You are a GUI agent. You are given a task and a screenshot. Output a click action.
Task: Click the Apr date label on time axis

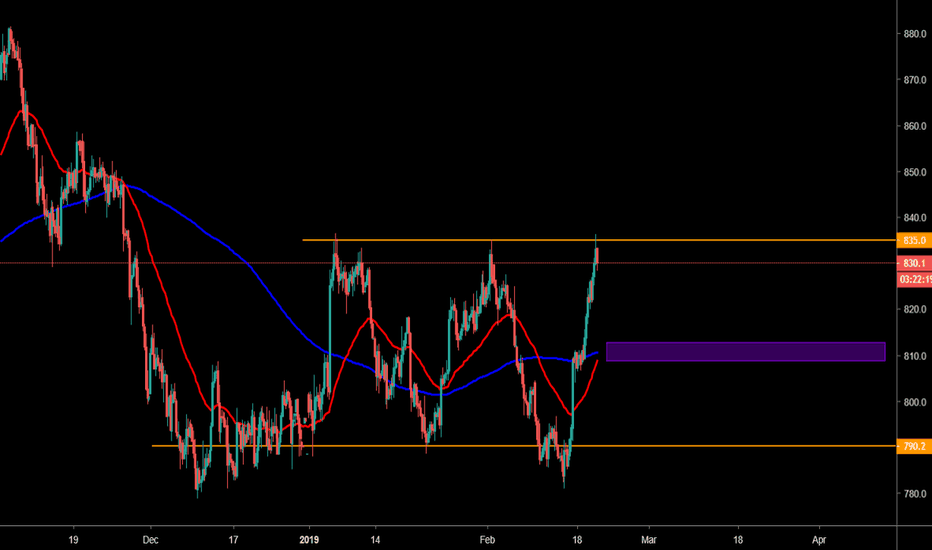click(819, 540)
